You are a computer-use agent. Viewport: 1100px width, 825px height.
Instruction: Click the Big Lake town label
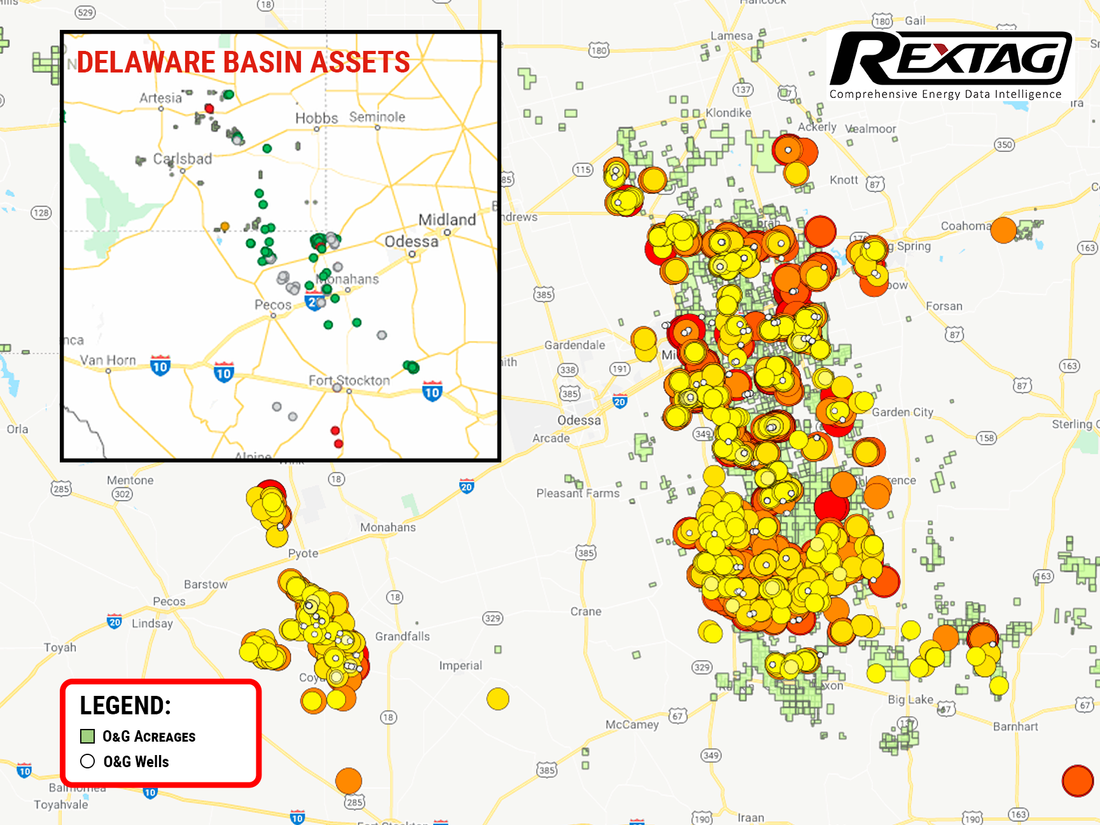click(910, 699)
